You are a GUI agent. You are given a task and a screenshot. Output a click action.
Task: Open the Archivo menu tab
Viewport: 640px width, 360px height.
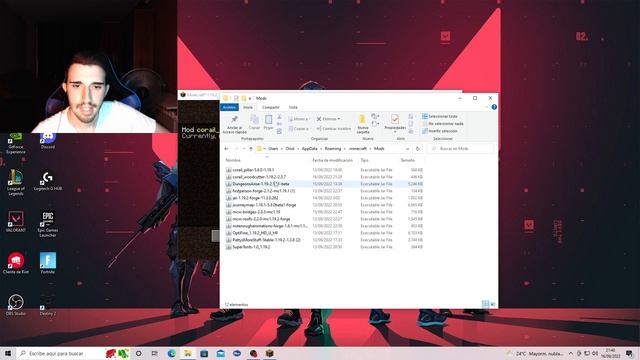click(229, 107)
